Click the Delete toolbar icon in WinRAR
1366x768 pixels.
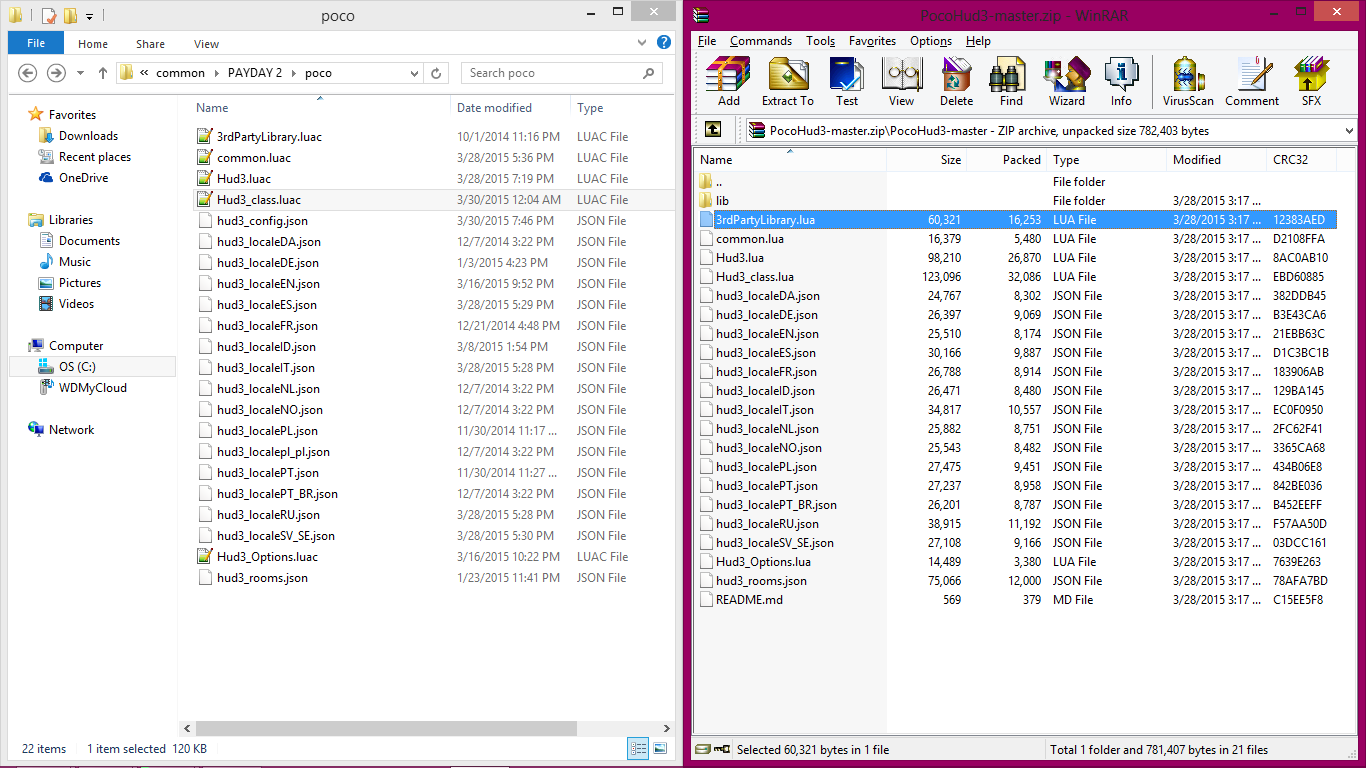point(956,81)
